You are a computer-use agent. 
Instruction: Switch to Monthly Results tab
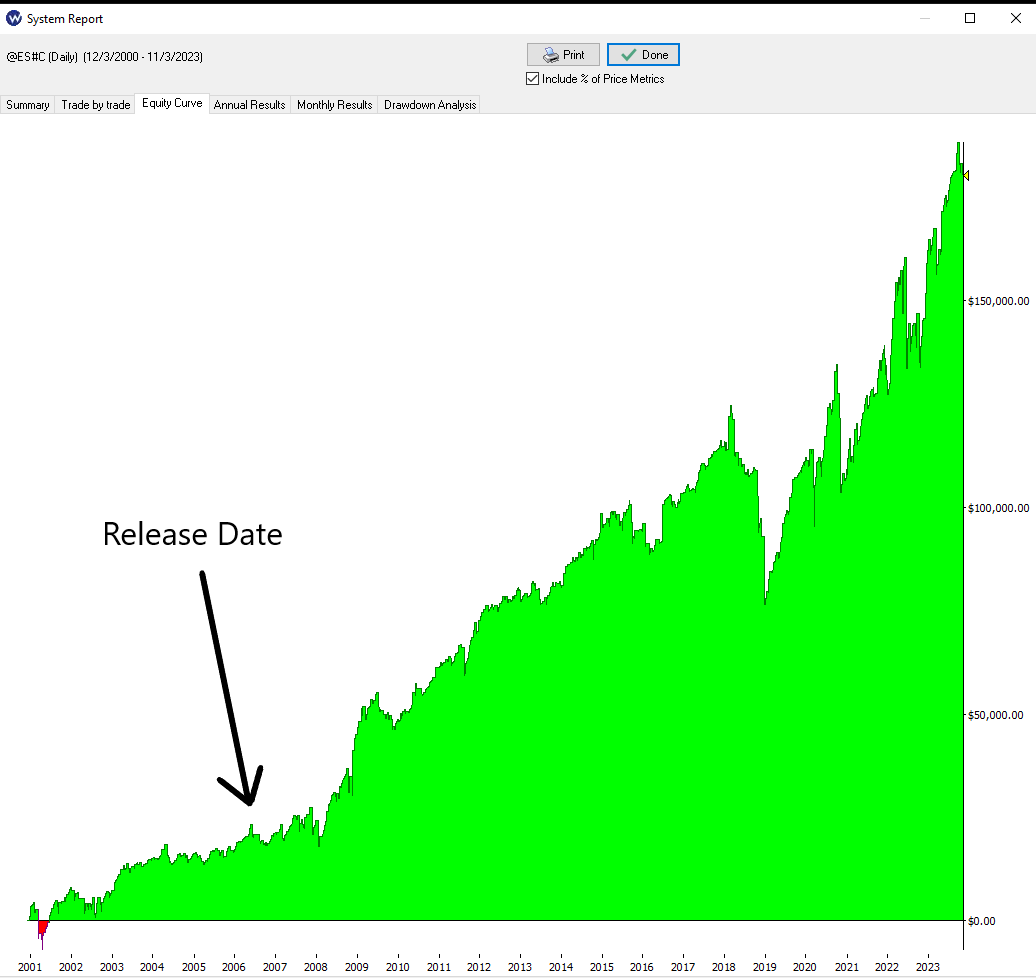coord(334,104)
